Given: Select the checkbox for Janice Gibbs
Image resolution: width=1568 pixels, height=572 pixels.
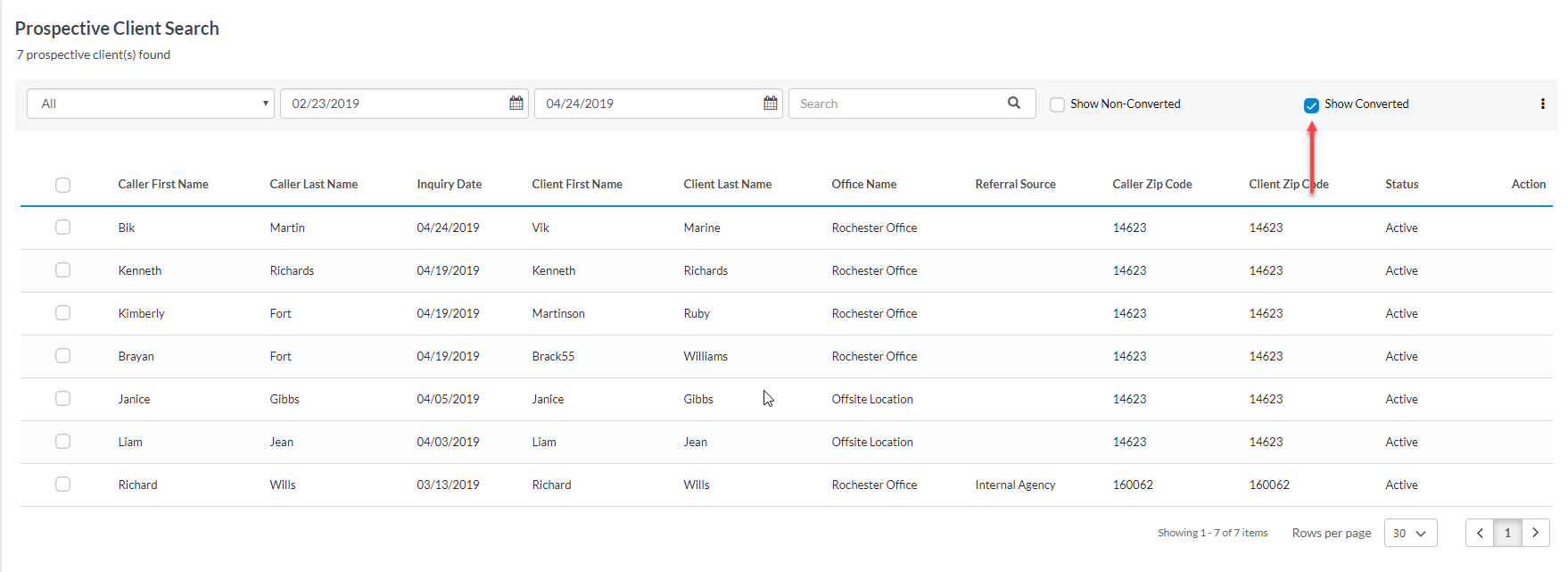Looking at the screenshot, I should [62, 399].
